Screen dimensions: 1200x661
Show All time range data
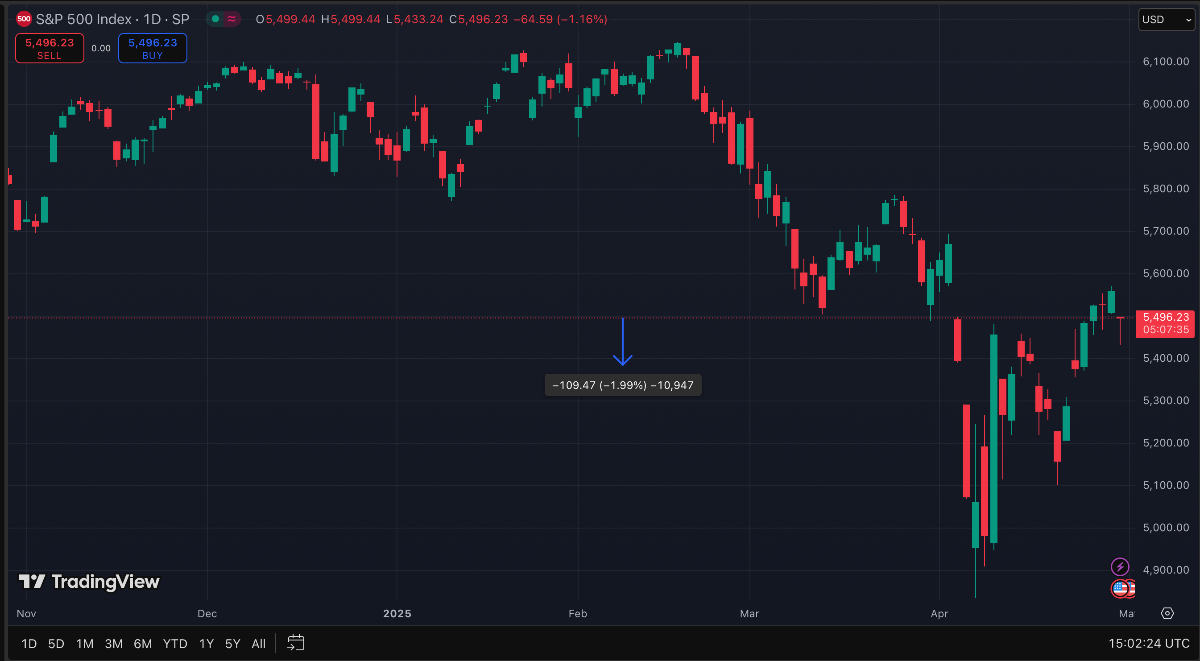(x=258, y=643)
